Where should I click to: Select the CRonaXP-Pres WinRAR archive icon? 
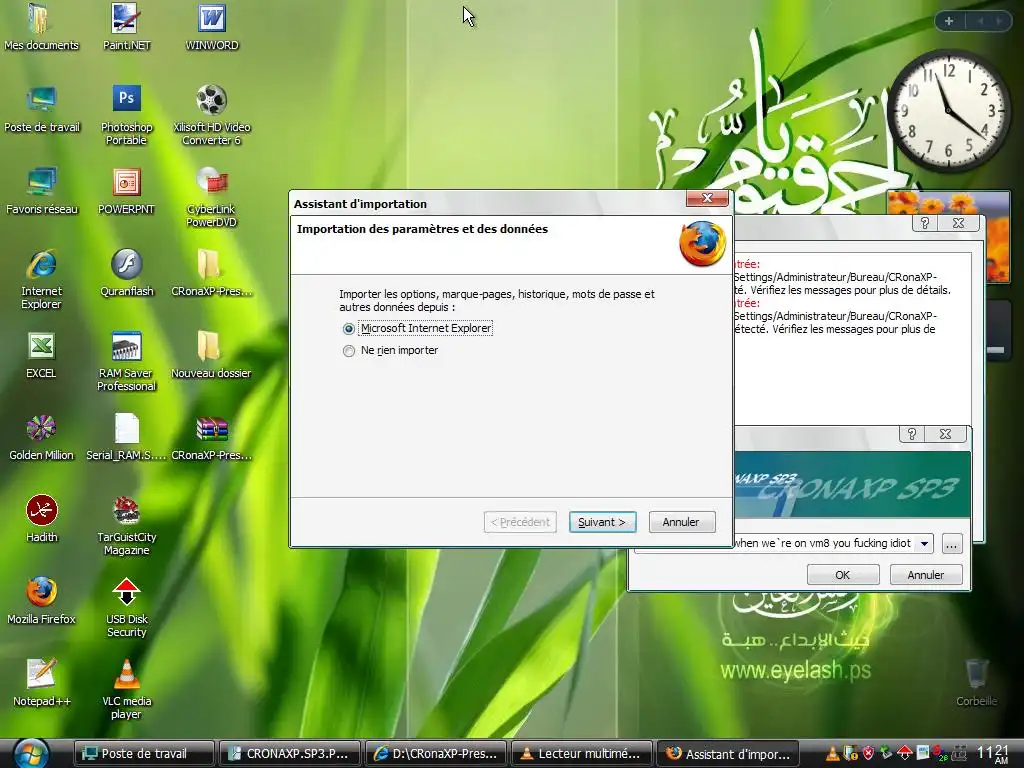coord(212,438)
